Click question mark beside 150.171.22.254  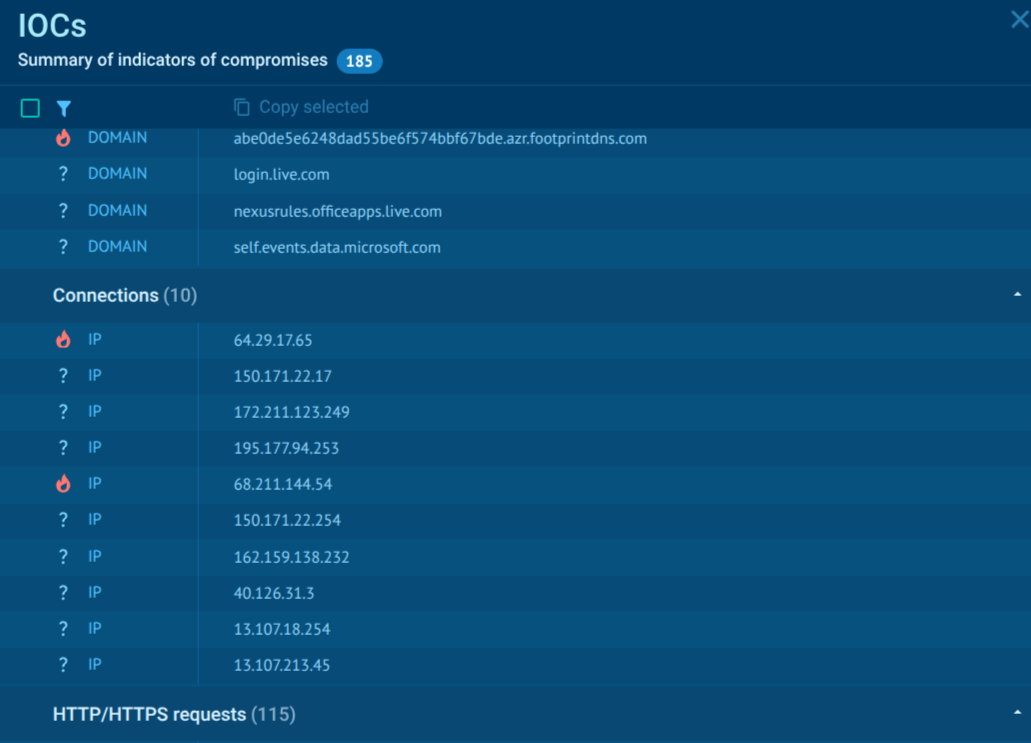tap(63, 520)
